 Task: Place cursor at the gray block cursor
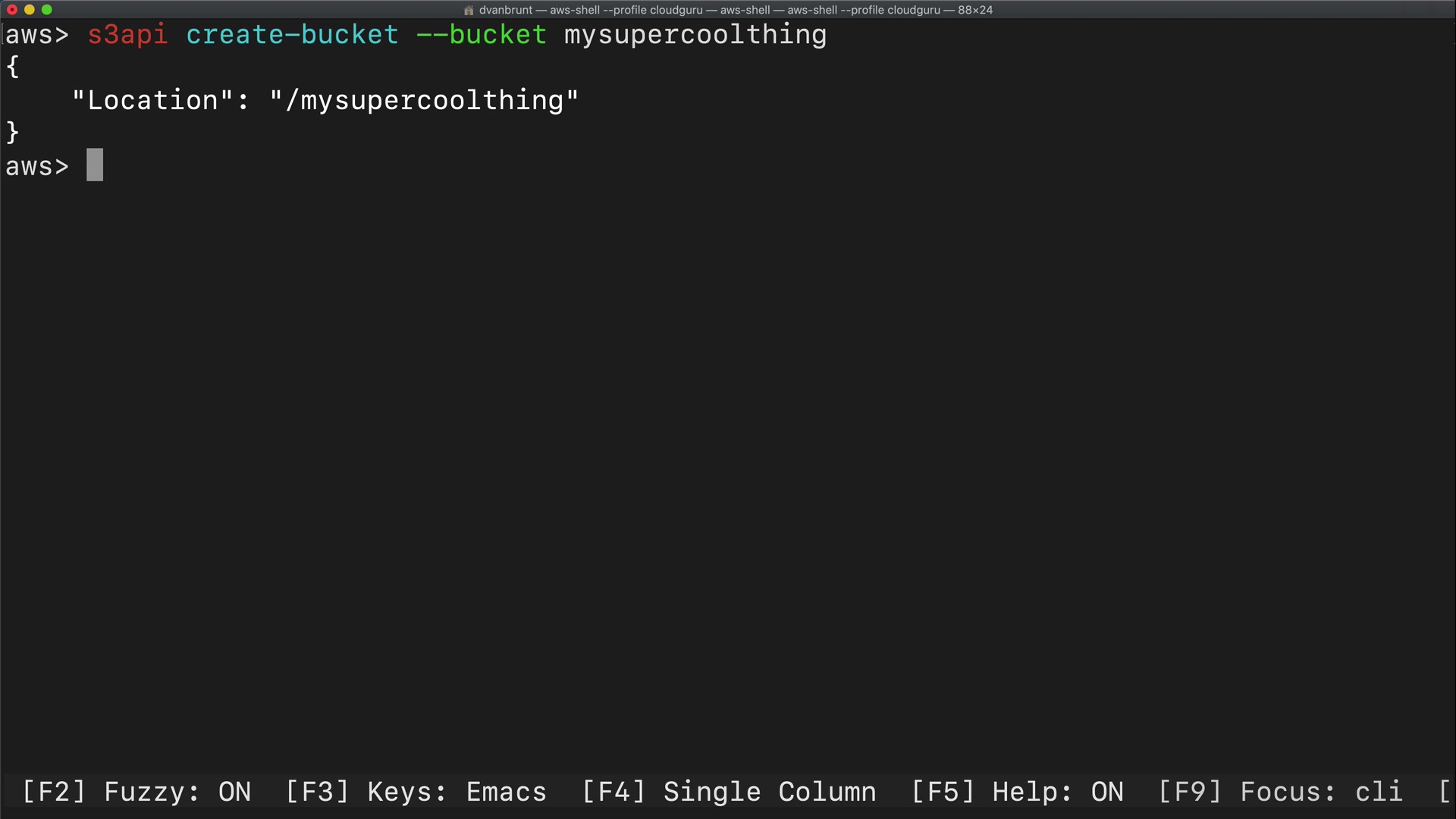pos(95,165)
